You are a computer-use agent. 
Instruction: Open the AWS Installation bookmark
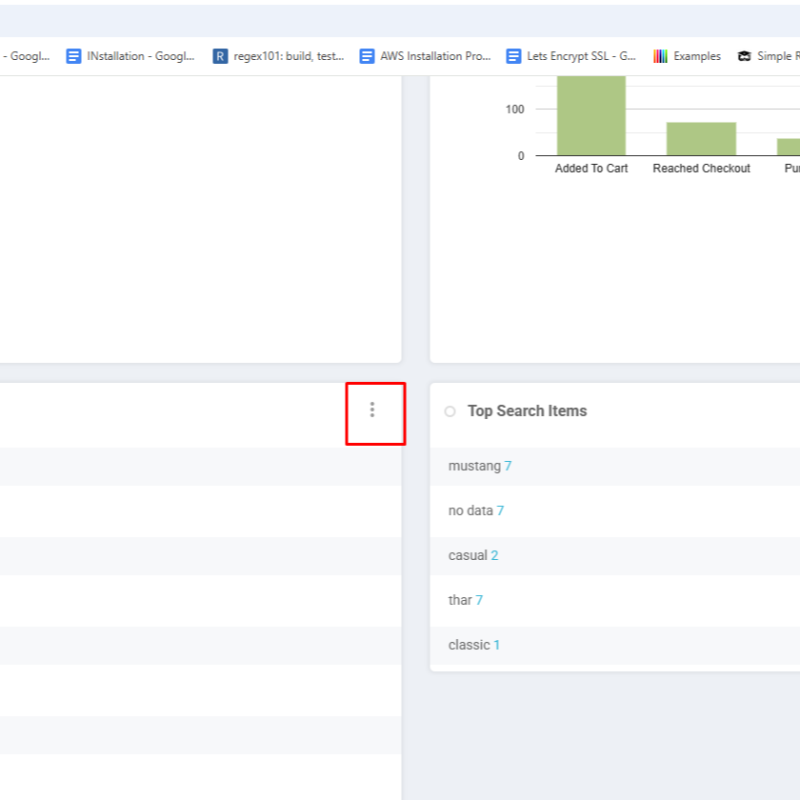click(425, 56)
